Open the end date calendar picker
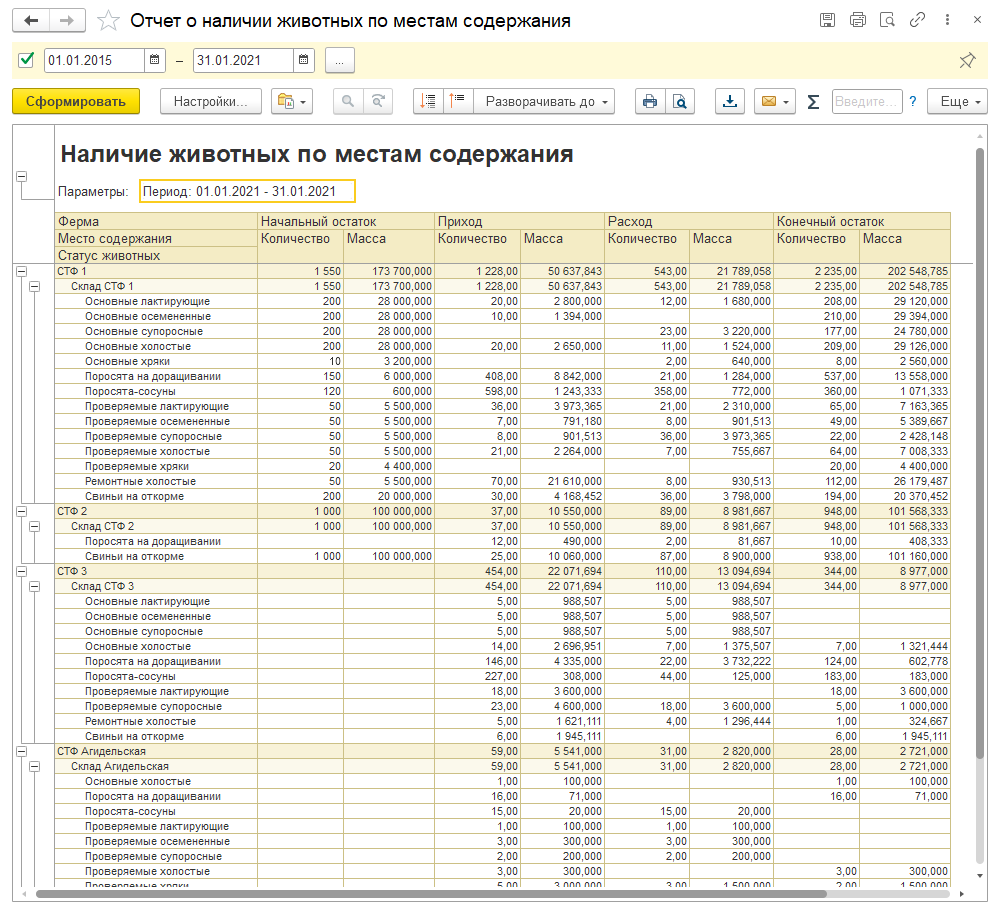 coord(304,61)
